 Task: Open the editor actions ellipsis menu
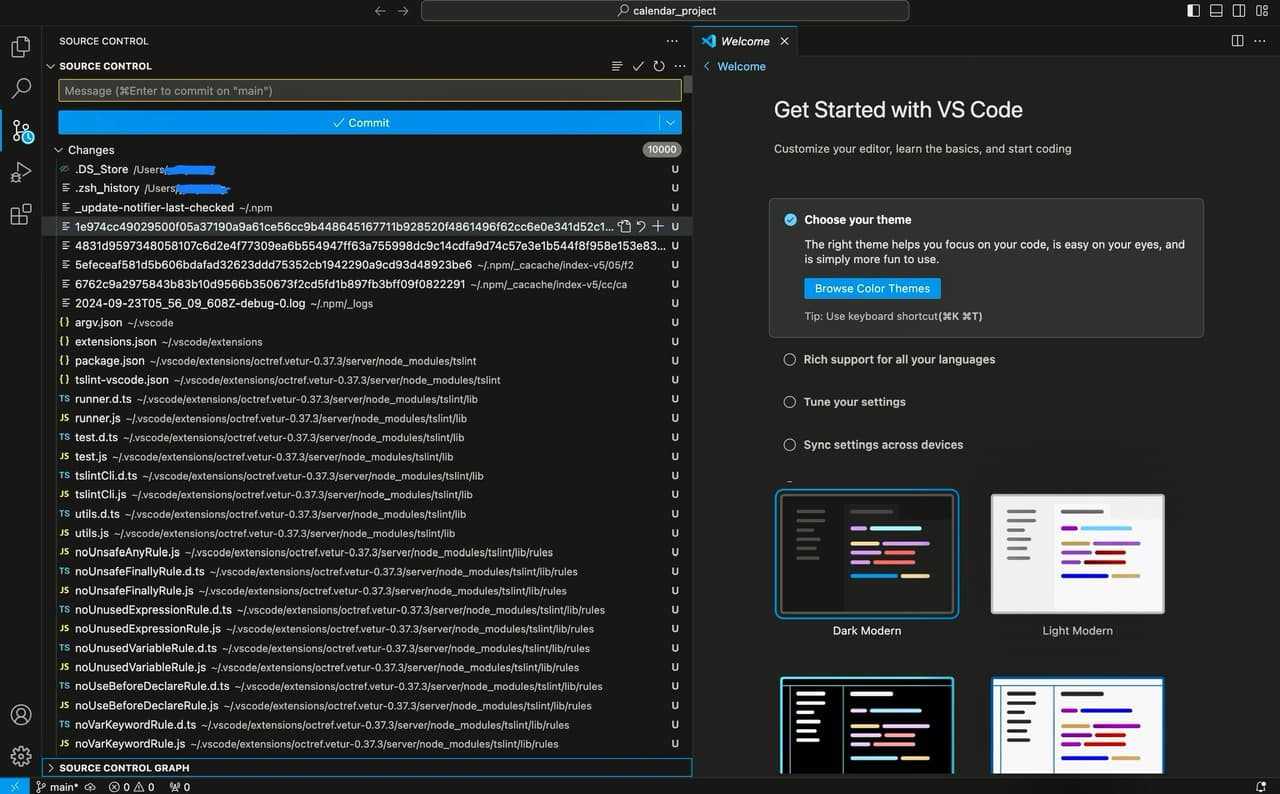point(1259,41)
